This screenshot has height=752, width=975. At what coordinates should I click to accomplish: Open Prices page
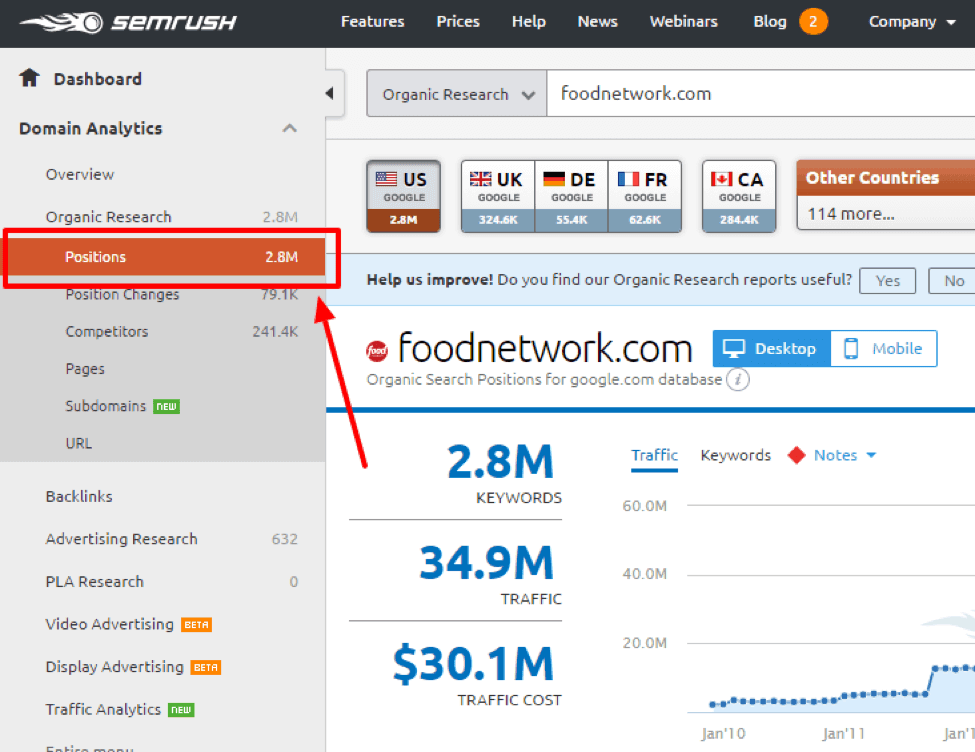(458, 22)
